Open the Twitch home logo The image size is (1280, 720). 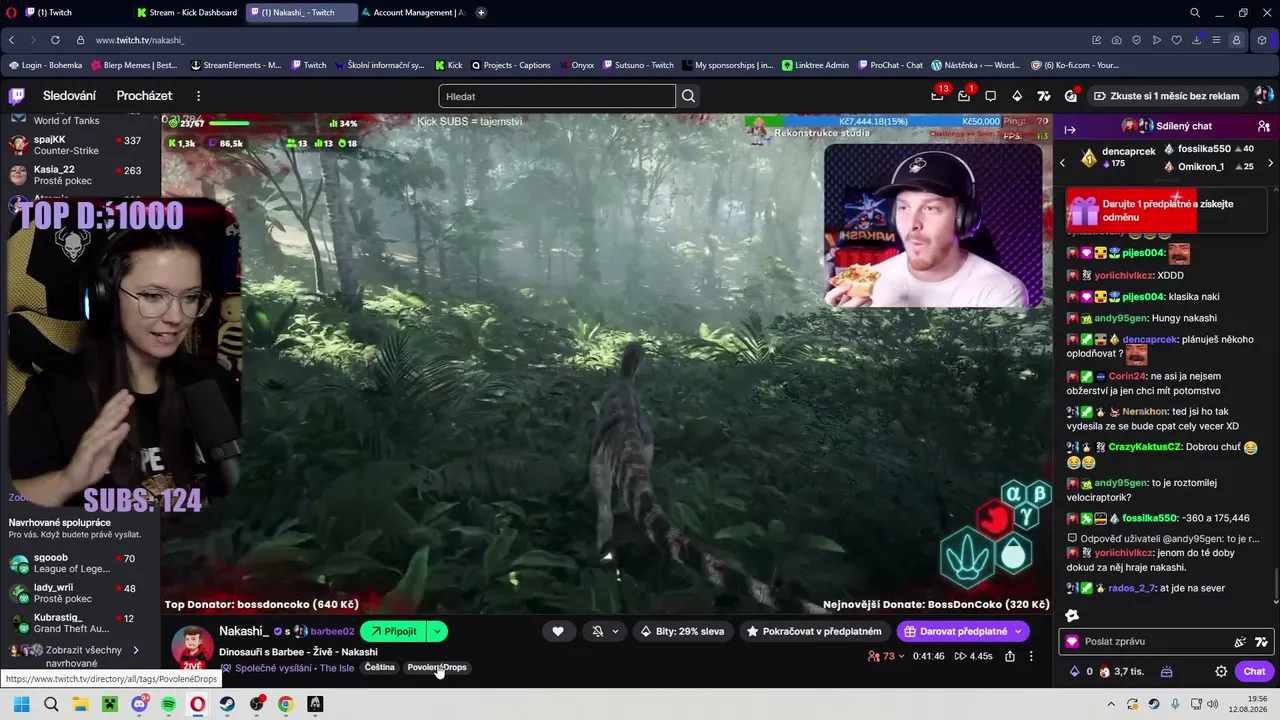coord(17,96)
